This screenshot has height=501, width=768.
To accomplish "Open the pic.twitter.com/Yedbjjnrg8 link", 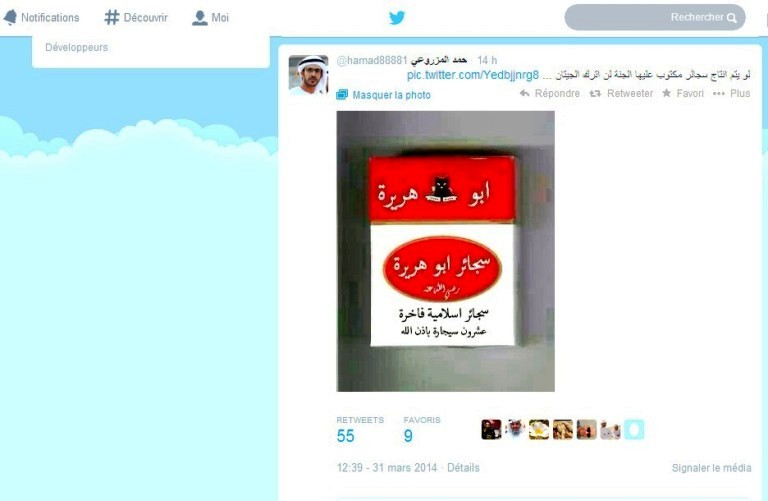I will [473, 75].
